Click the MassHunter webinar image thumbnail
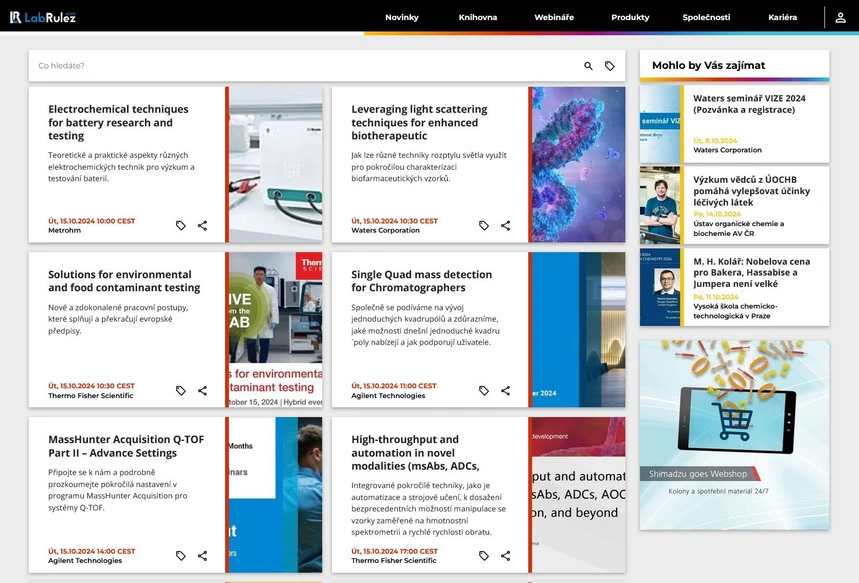Viewport: 859px width, 583px height. point(276,495)
